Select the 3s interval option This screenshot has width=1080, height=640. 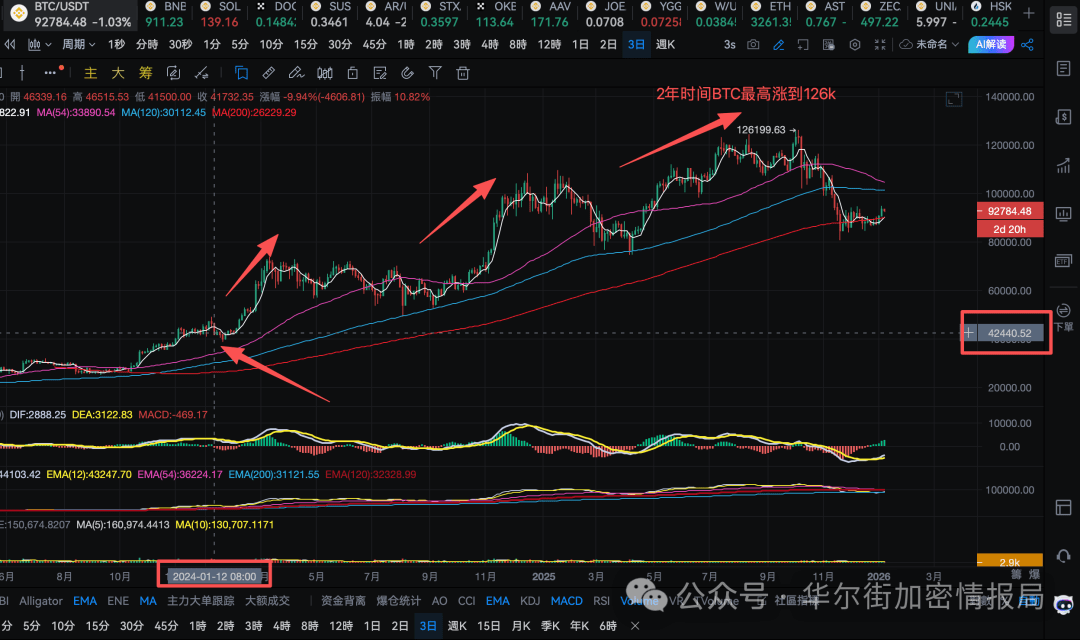pos(729,45)
